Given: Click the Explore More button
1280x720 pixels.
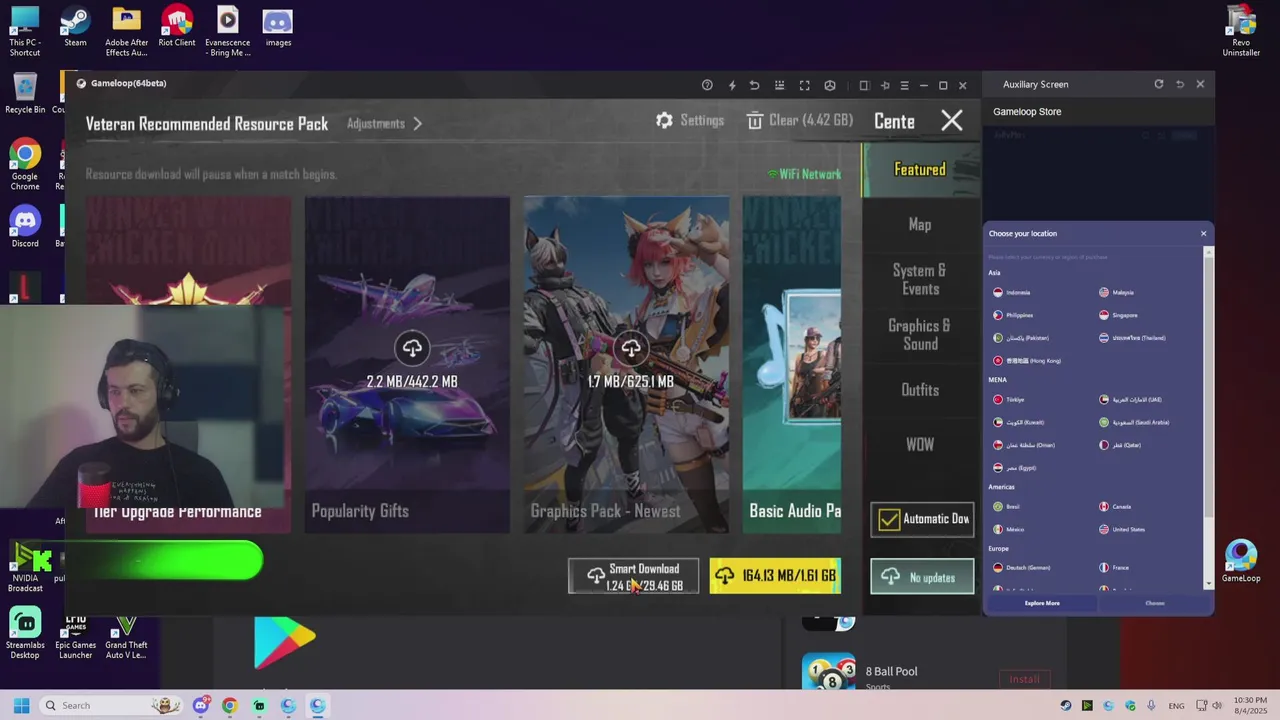Looking at the screenshot, I should [x=1042, y=603].
